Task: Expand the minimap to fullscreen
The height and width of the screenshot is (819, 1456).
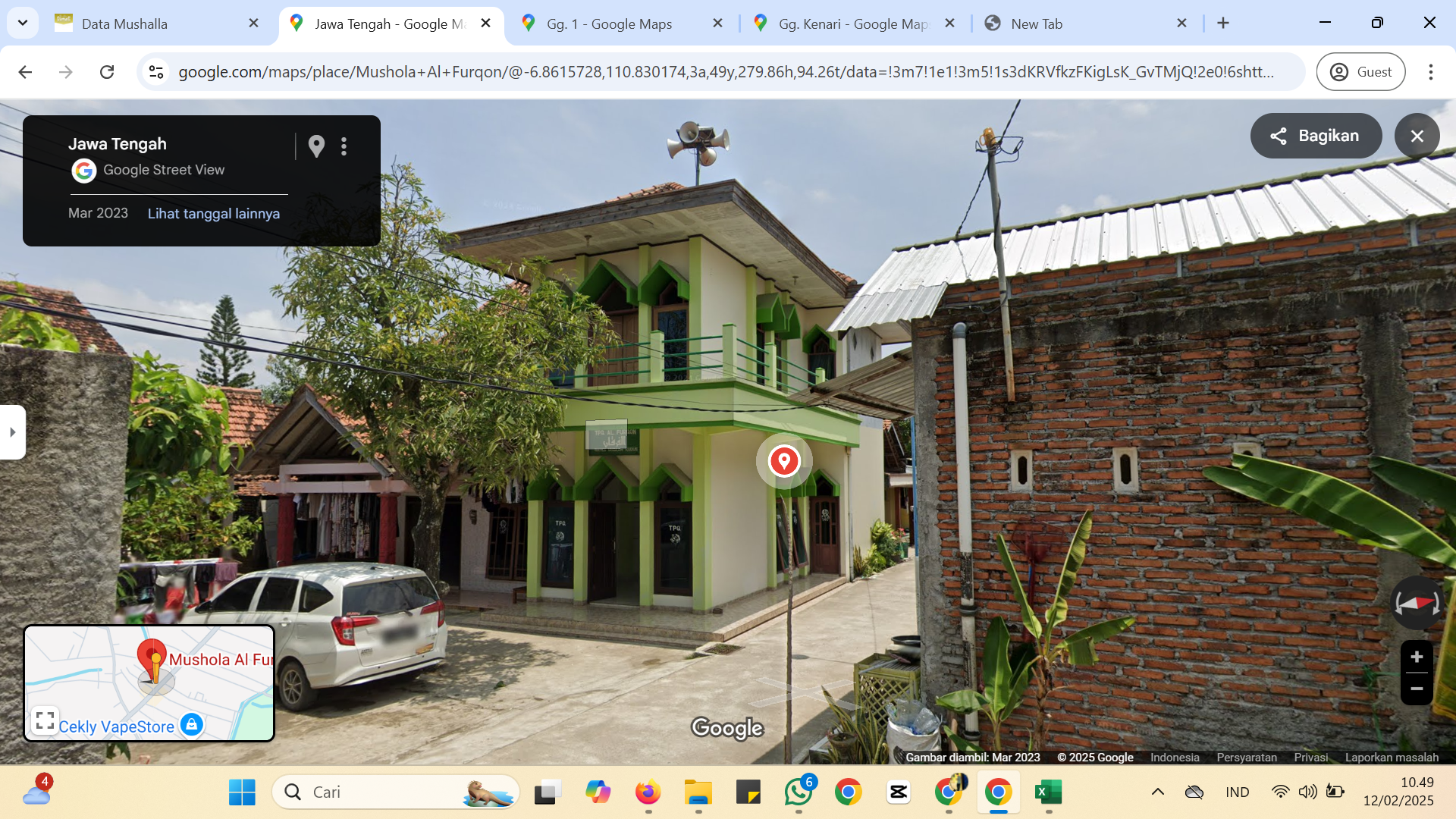Action: click(45, 720)
